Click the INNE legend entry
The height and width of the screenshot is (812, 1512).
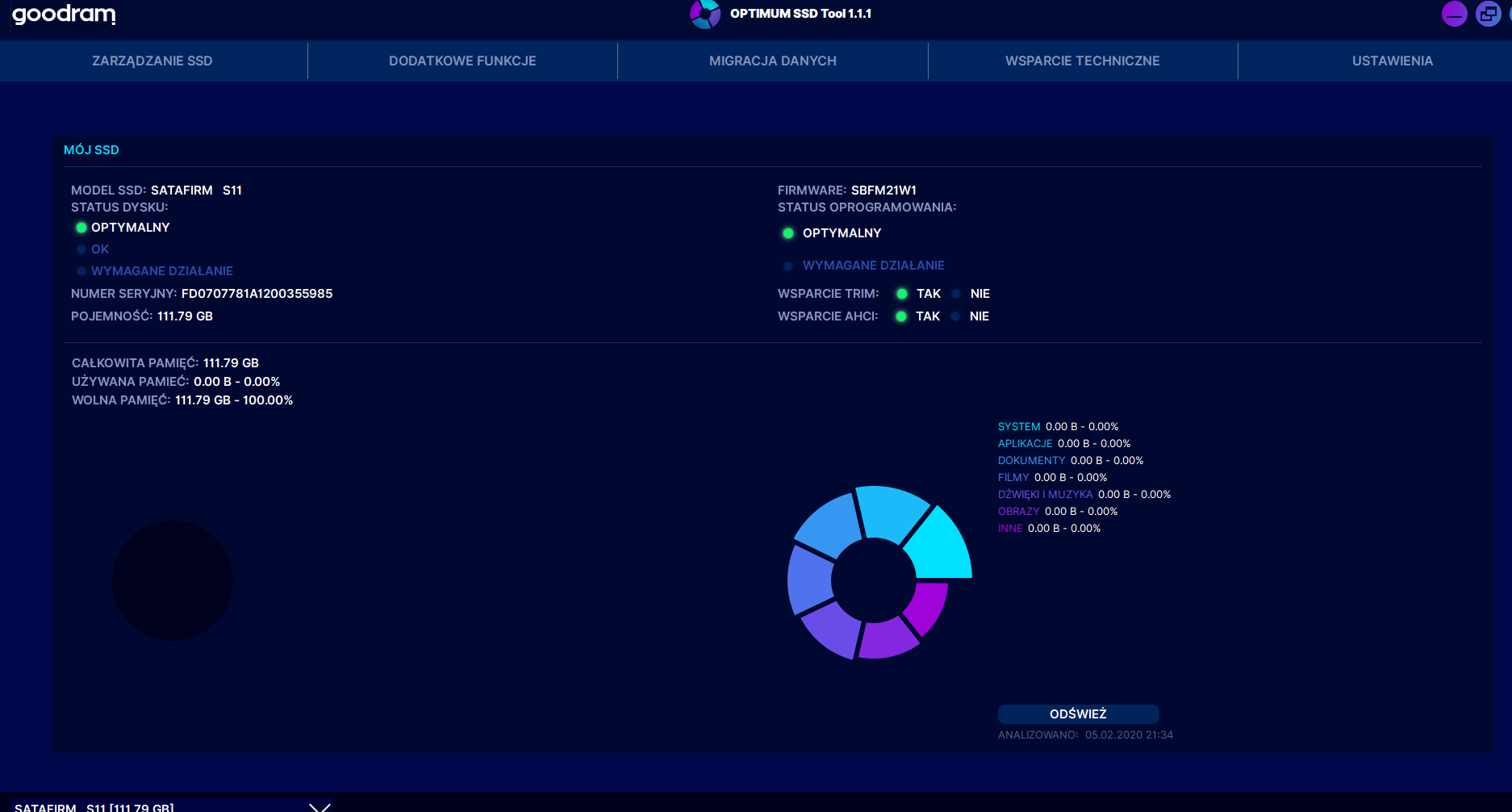coord(1049,529)
